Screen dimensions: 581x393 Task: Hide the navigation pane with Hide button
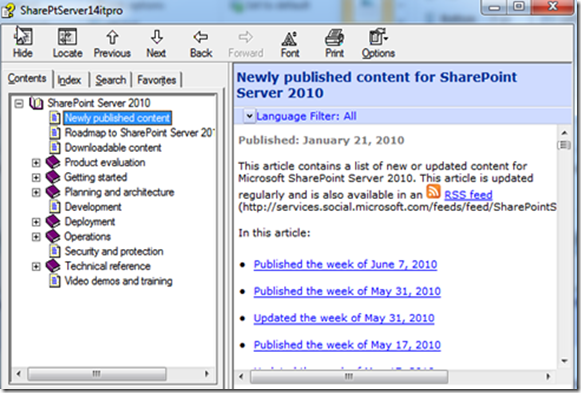click(23, 42)
